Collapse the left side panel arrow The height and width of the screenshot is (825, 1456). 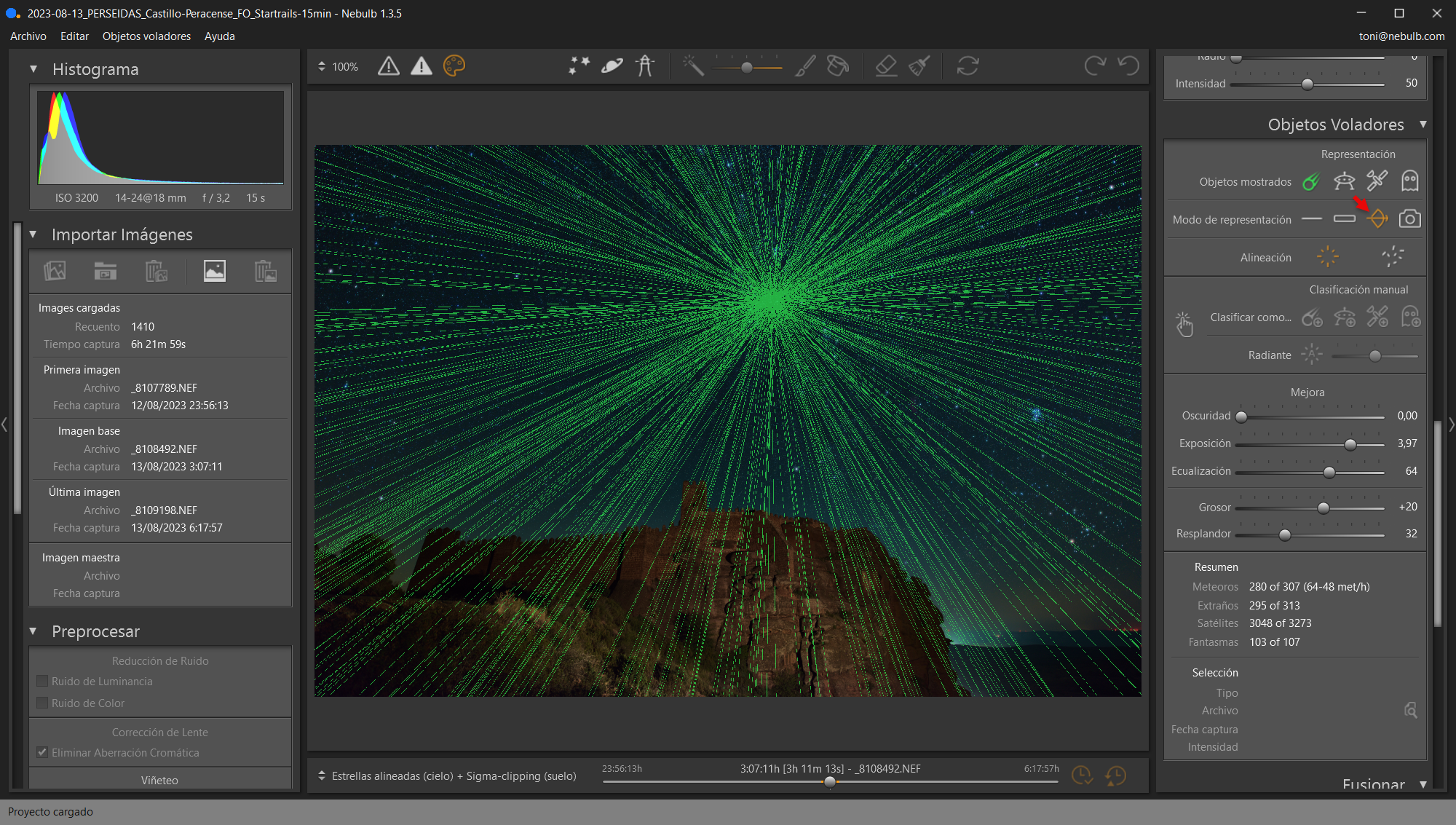tap(4, 424)
